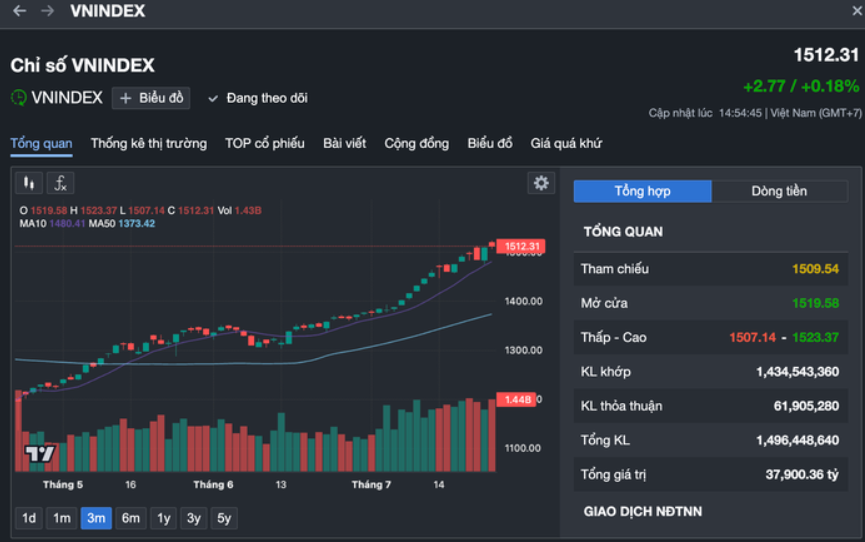Screen dimensions: 865x542
Task: Open chart settings gear
Action: pyautogui.click(x=541, y=183)
